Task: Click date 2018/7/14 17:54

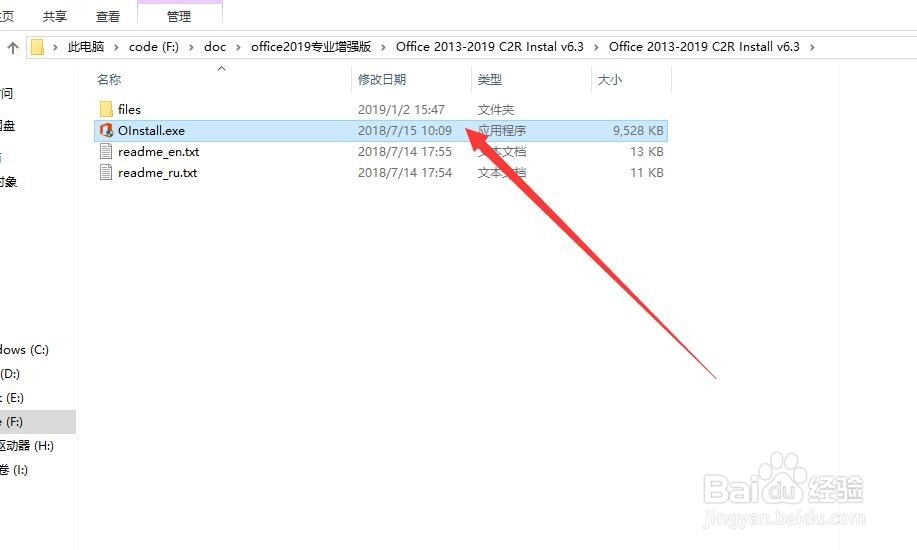Action: coord(405,173)
